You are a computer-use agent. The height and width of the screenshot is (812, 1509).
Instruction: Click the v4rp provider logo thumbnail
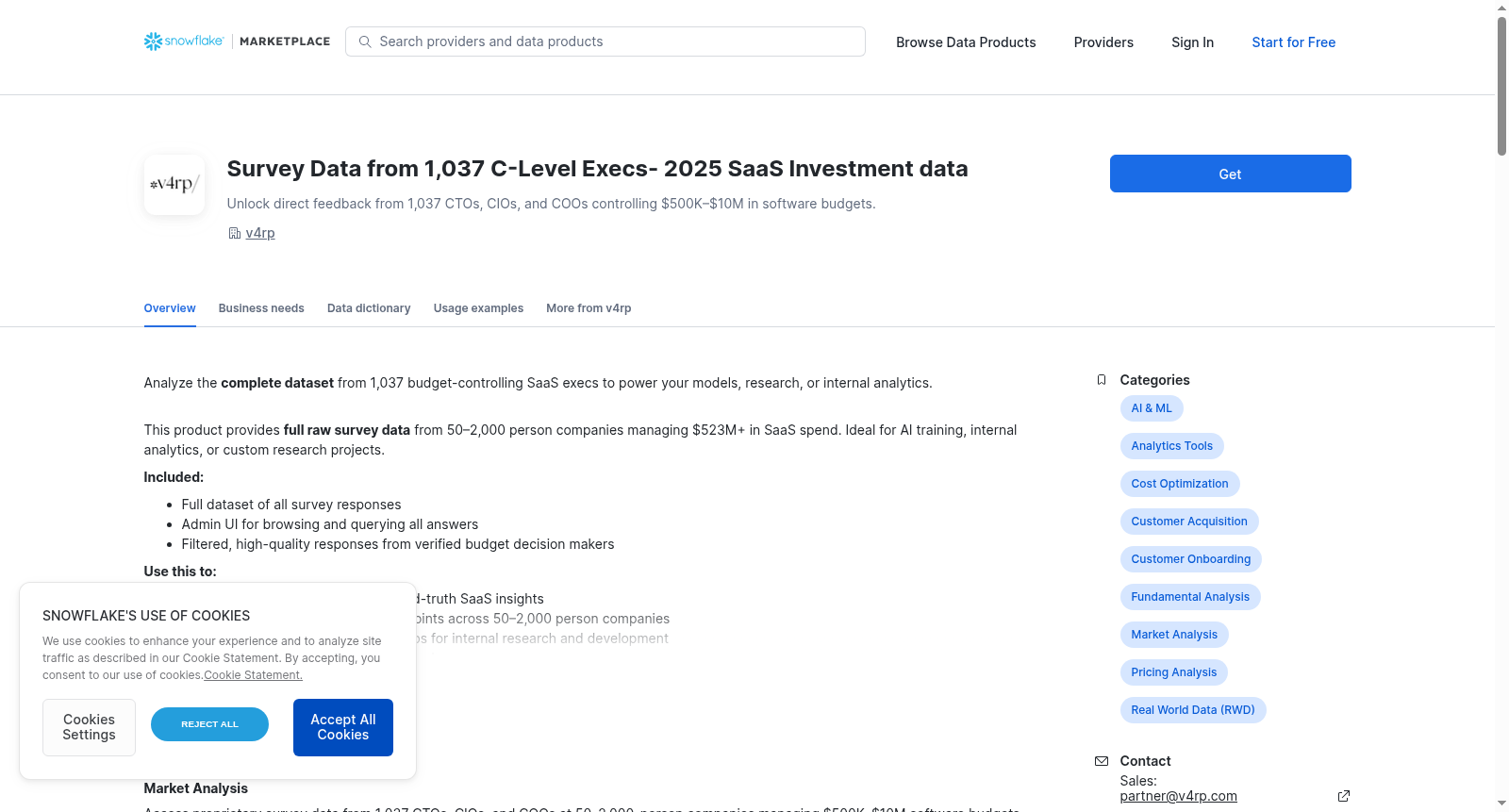tap(174, 185)
